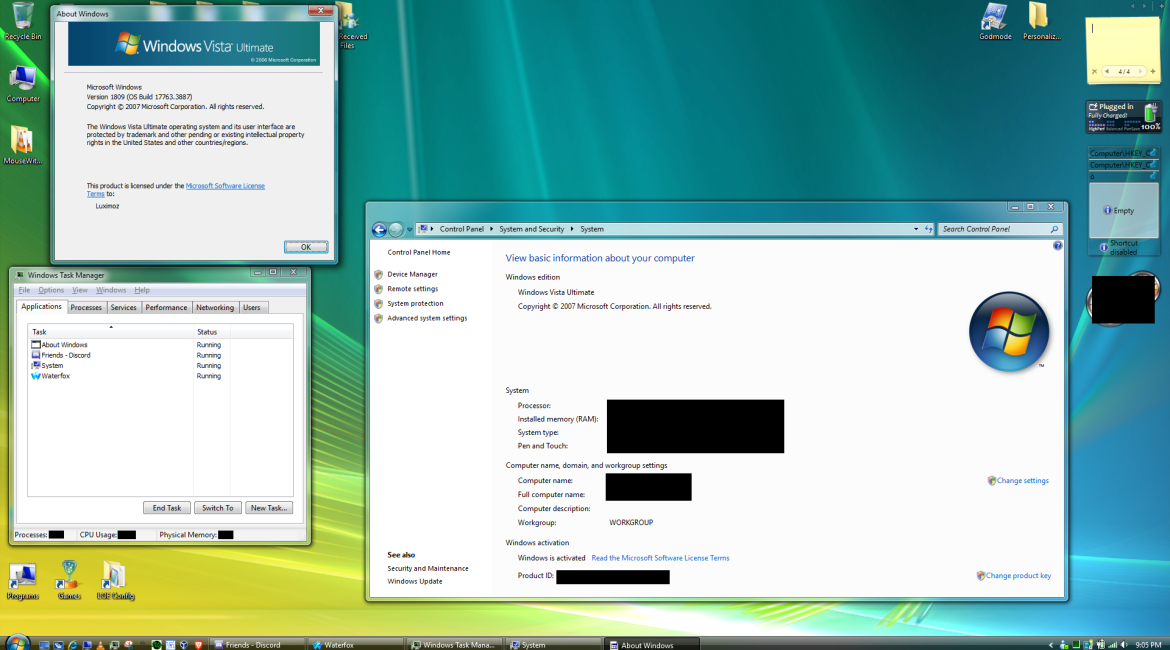
Task: Click the network signal tray icon
Action: coord(1113,645)
